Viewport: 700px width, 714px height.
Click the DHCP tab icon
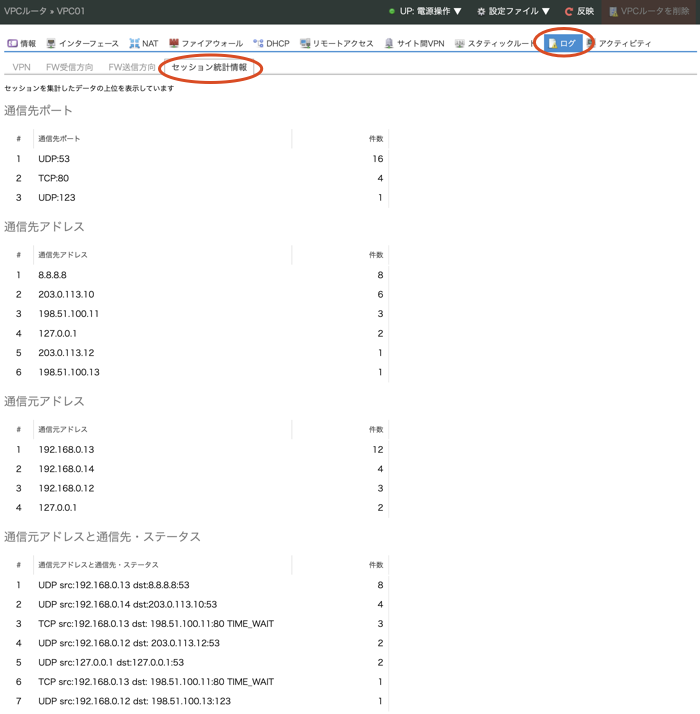(258, 44)
